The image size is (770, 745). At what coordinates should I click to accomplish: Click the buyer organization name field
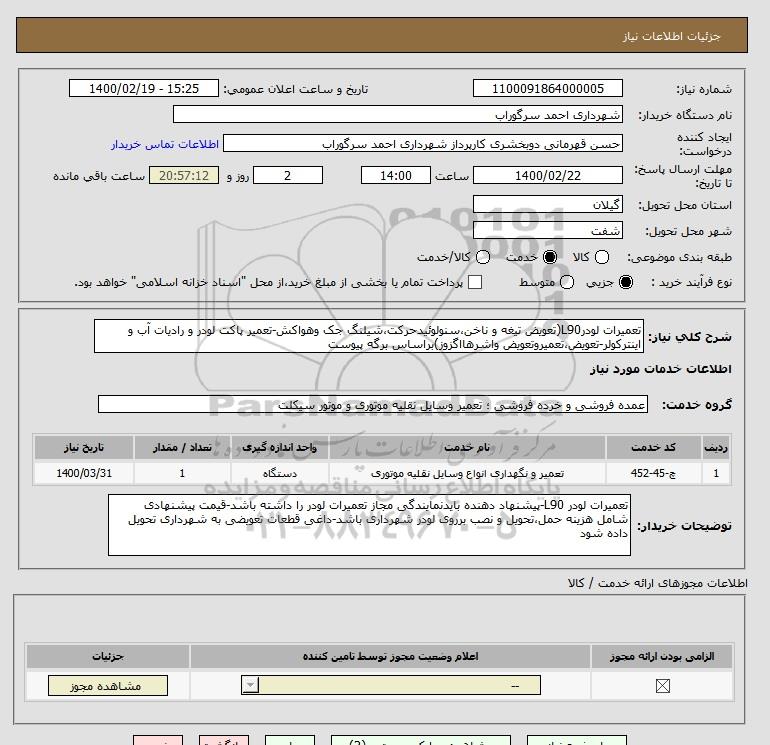point(398,114)
